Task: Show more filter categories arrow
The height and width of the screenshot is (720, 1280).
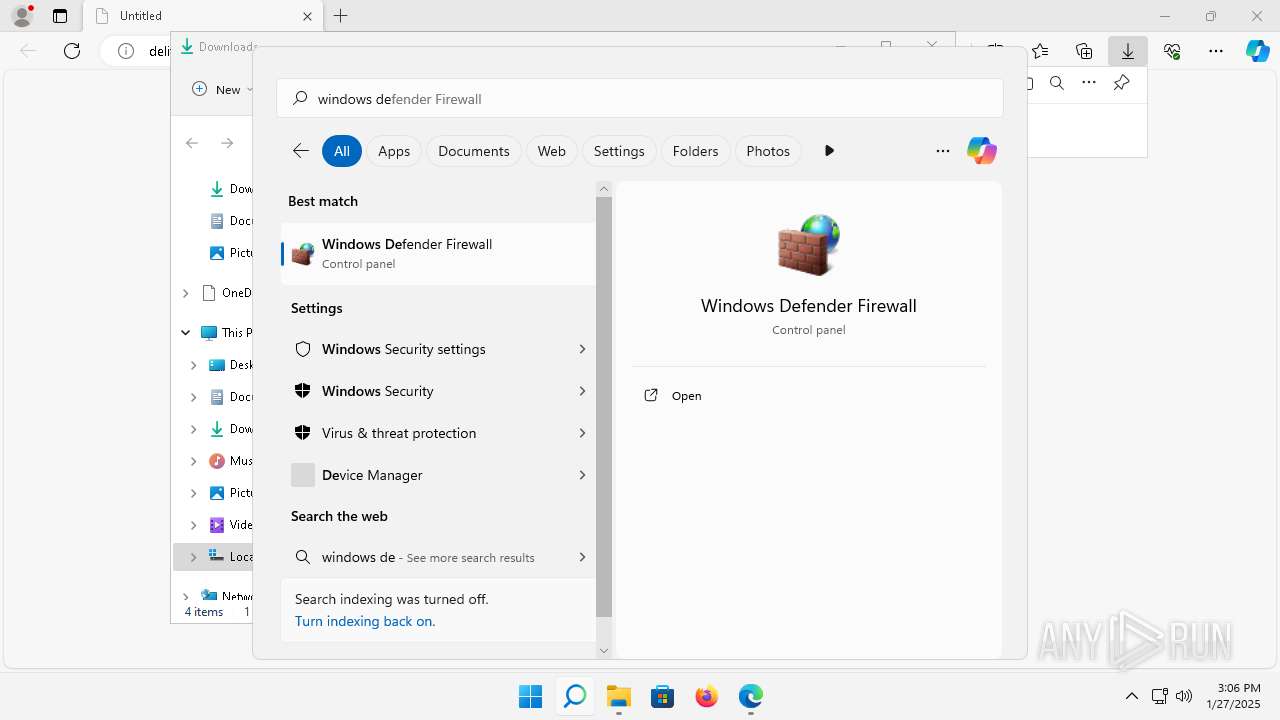Action: pyautogui.click(x=829, y=151)
